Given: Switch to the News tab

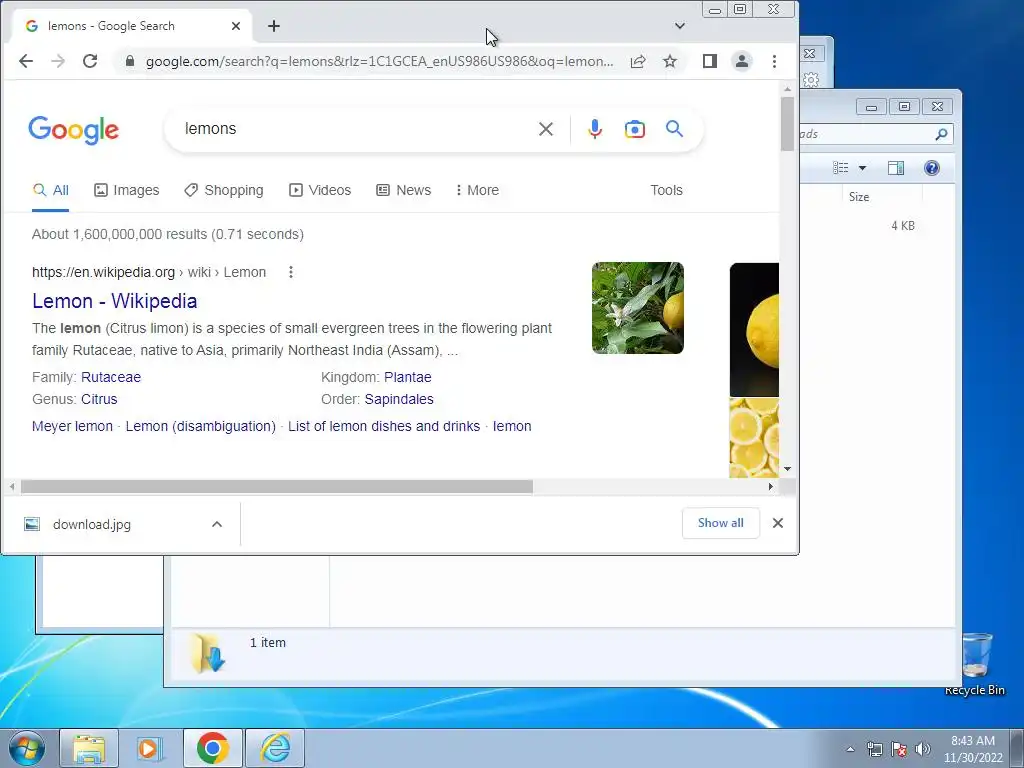Looking at the screenshot, I should coord(404,190).
